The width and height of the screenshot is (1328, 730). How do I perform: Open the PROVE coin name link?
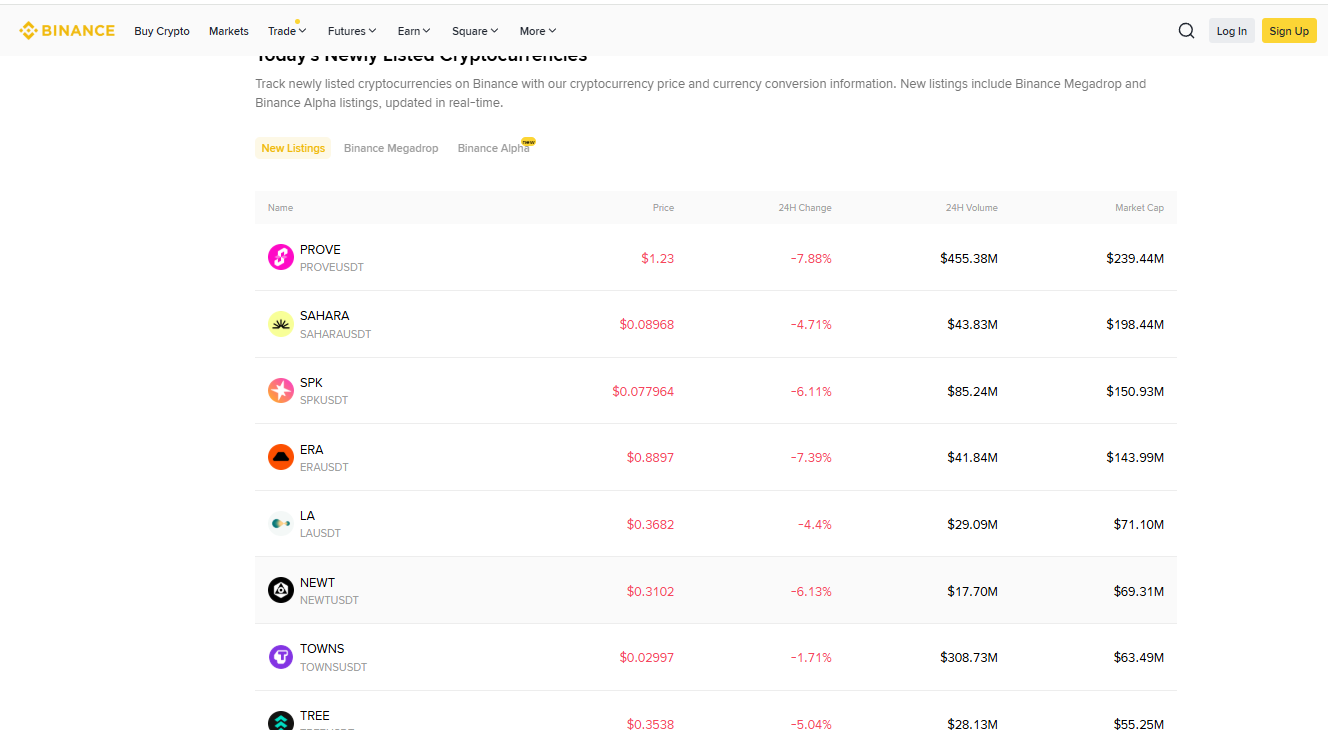coord(320,250)
